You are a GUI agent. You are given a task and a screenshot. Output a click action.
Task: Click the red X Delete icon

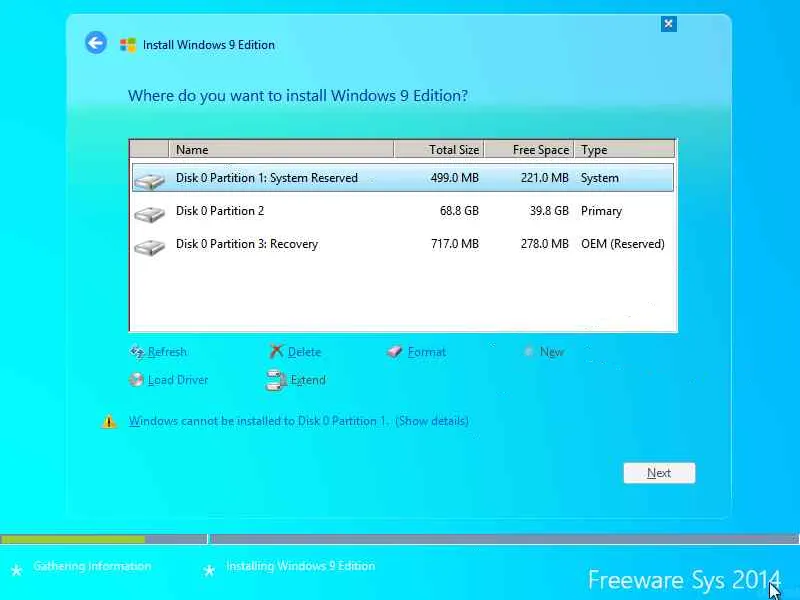[x=276, y=351]
